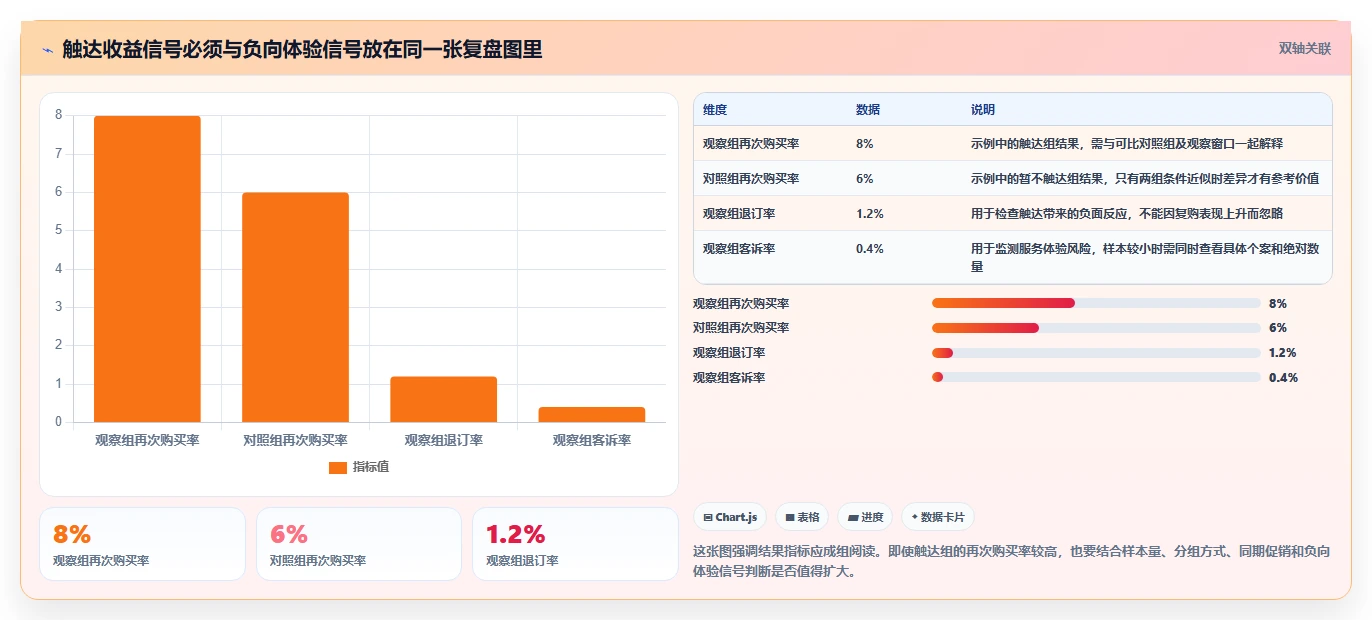The height and width of the screenshot is (620, 1372).
Task: Click the 观察组客诉率 x-axis label under the chart
Action: tap(591, 440)
